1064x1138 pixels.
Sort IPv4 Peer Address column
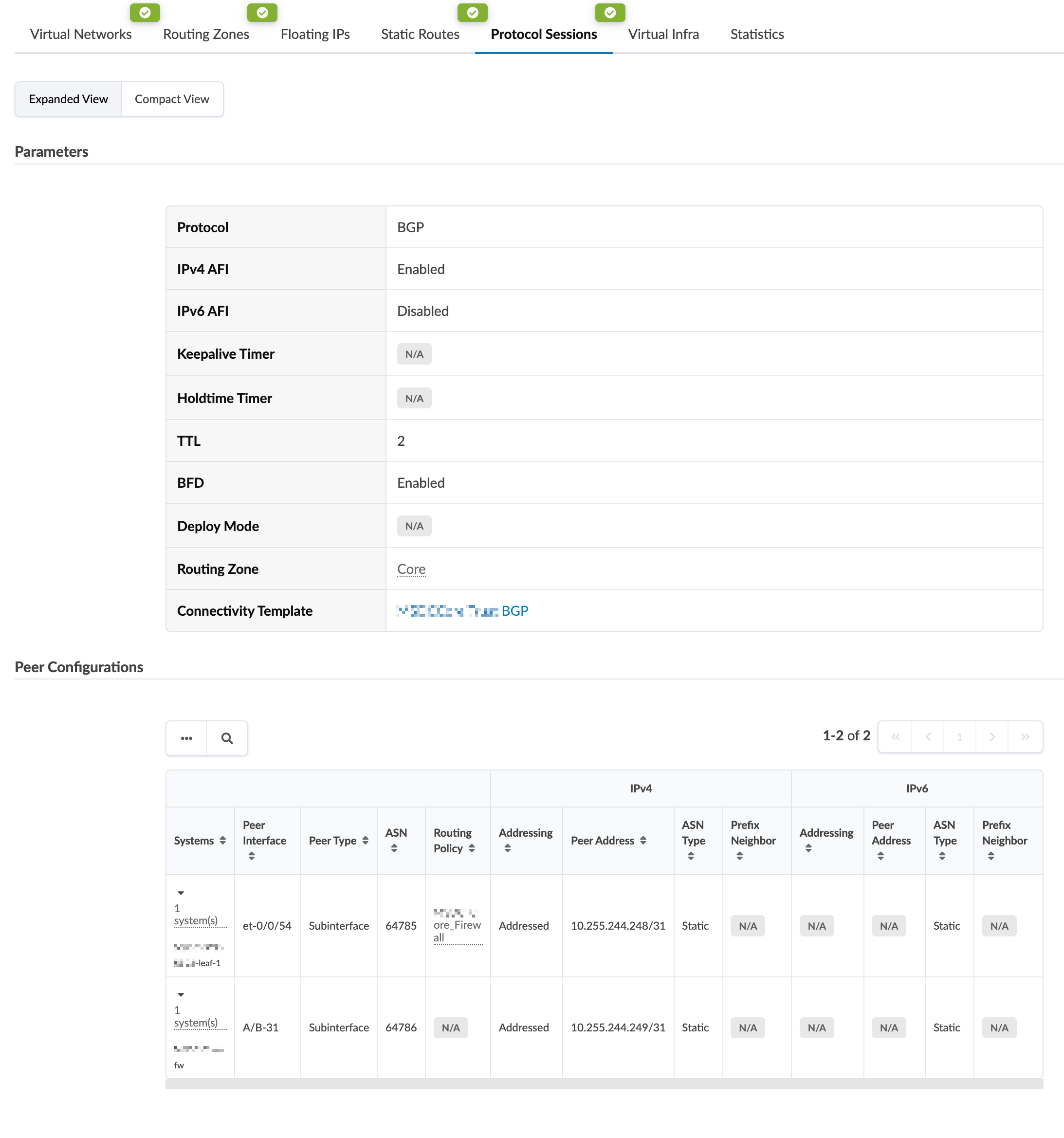[643, 840]
